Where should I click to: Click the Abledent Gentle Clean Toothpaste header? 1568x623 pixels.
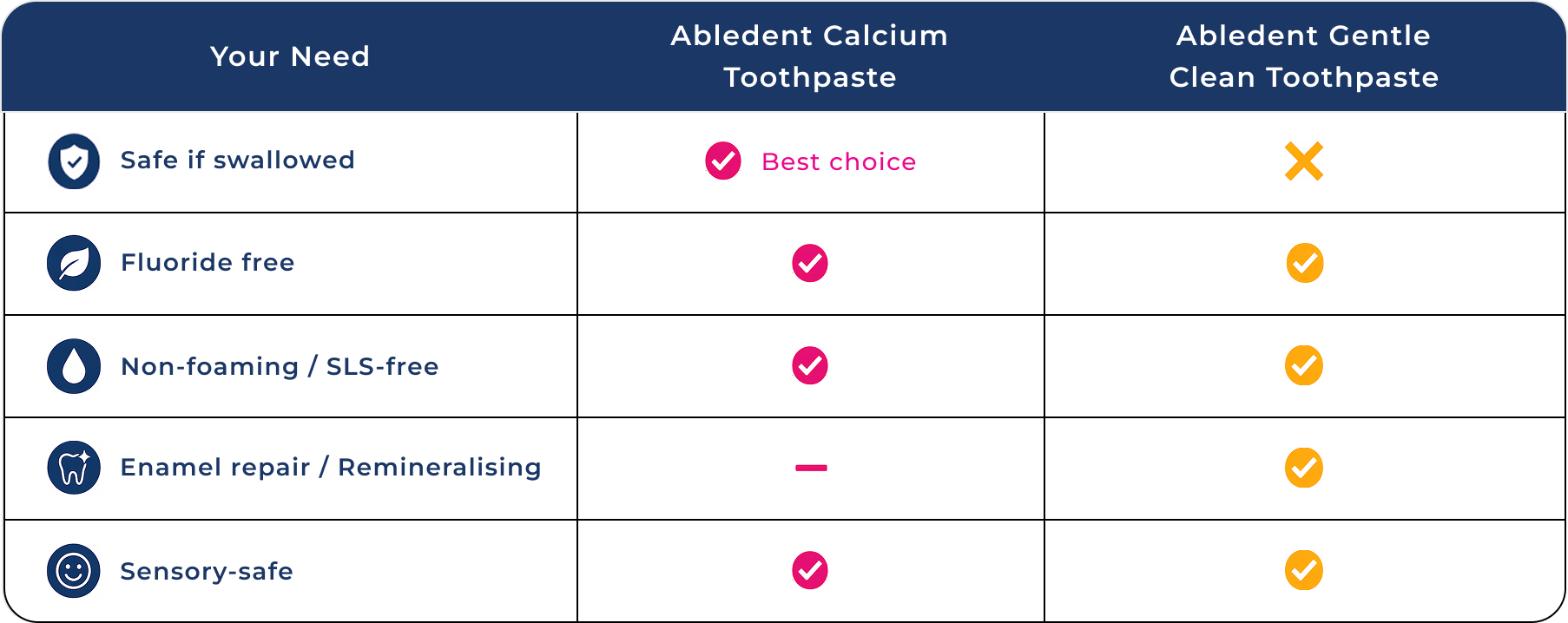[x=1304, y=56]
